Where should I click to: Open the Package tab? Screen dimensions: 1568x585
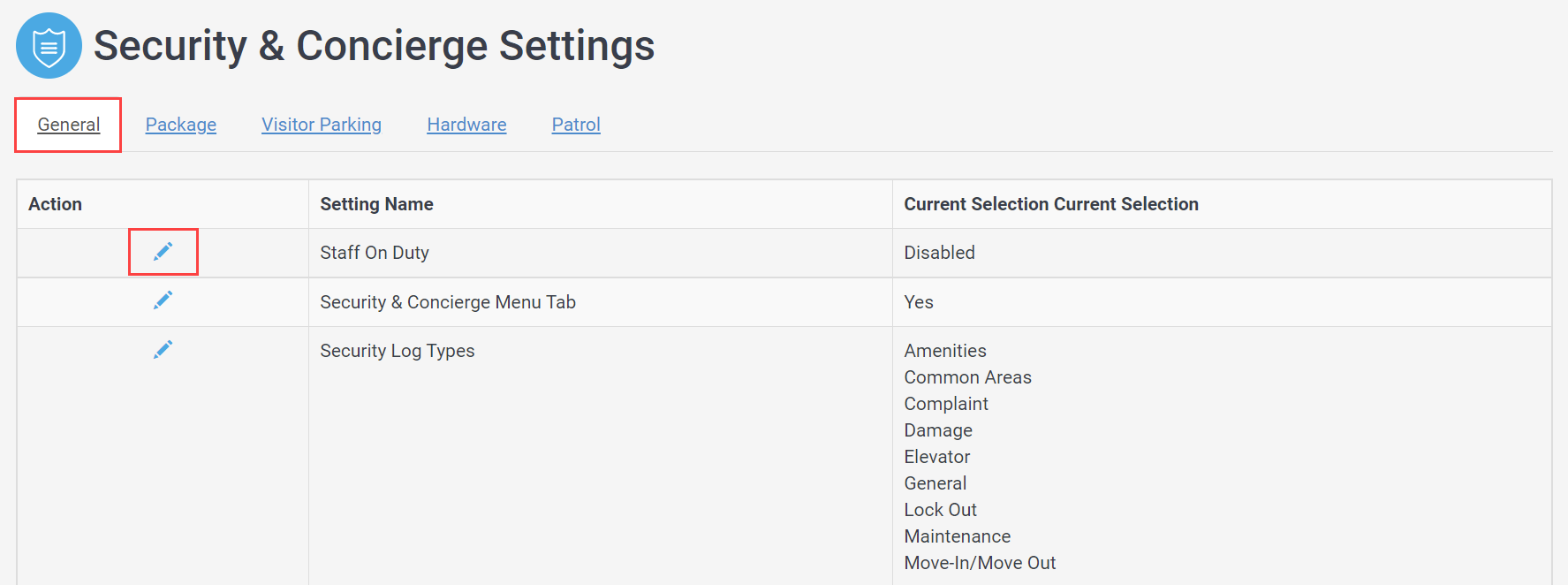click(181, 125)
